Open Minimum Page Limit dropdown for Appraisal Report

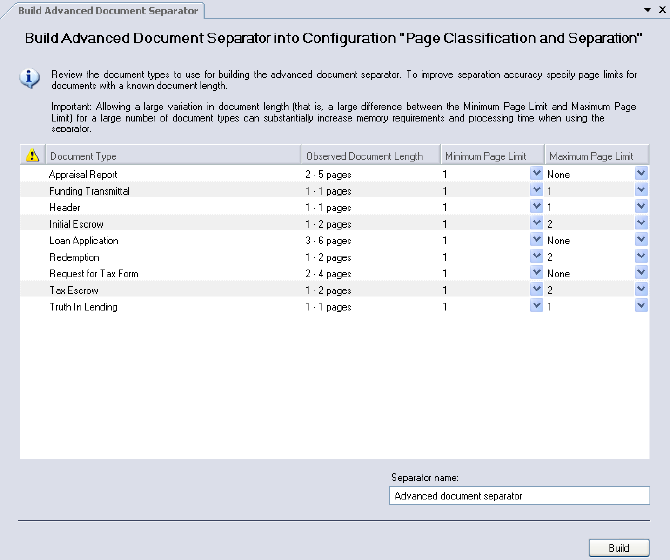[x=536, y=174]
